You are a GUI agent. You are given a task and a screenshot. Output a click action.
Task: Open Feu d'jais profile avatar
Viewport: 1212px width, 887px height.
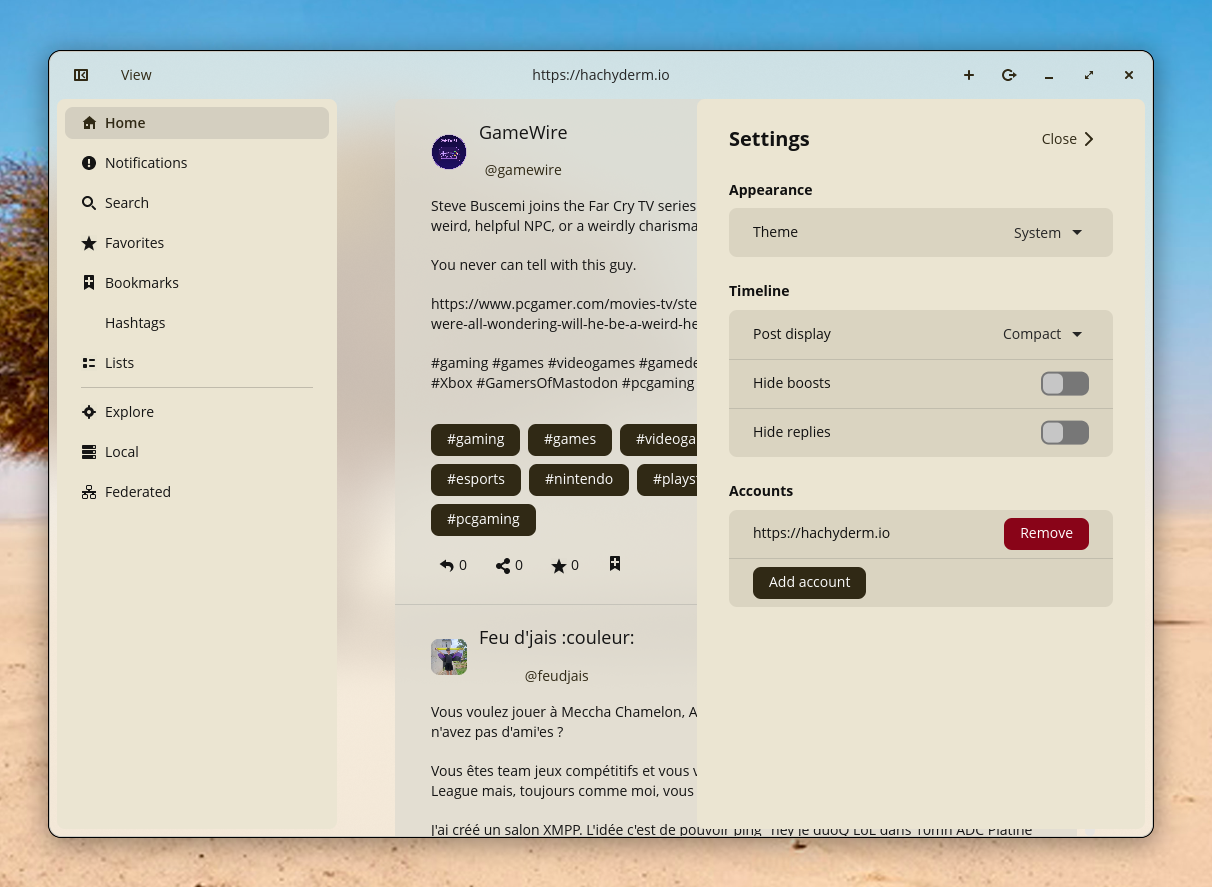tap(449, 657)
